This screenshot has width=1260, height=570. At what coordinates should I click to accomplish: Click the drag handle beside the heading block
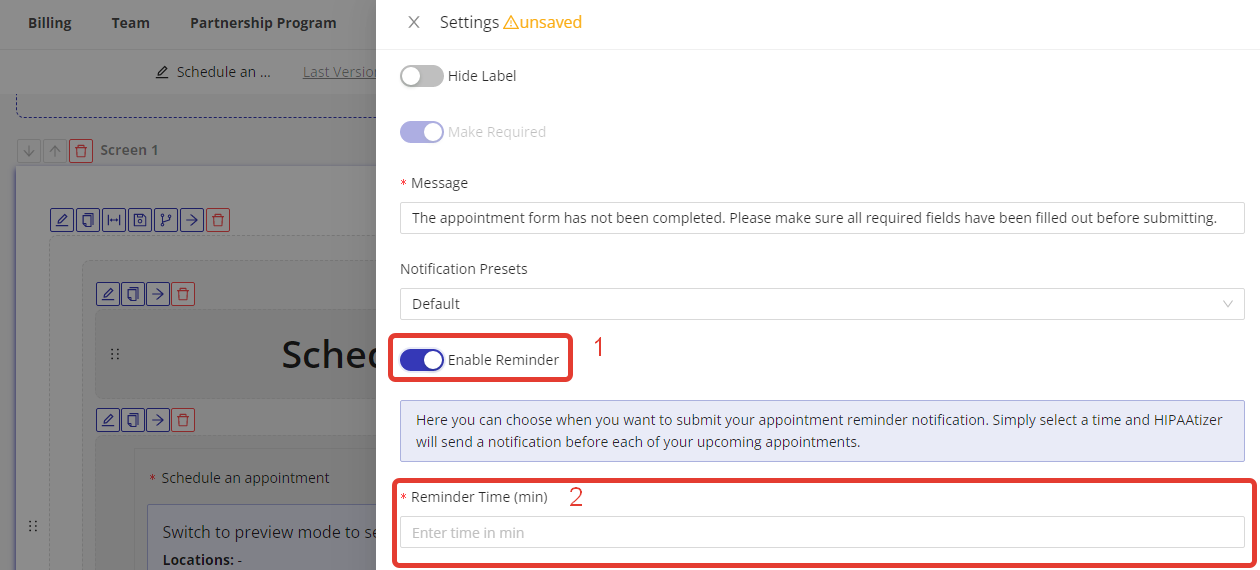point(115,354)
